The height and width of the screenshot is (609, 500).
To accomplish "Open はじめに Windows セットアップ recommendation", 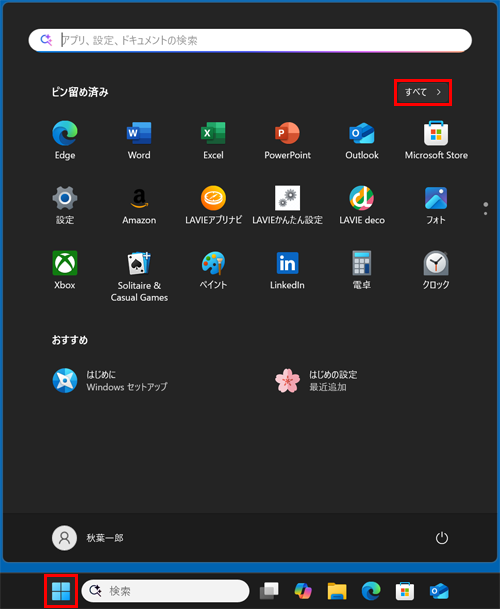I will click(x=110, y=381).
